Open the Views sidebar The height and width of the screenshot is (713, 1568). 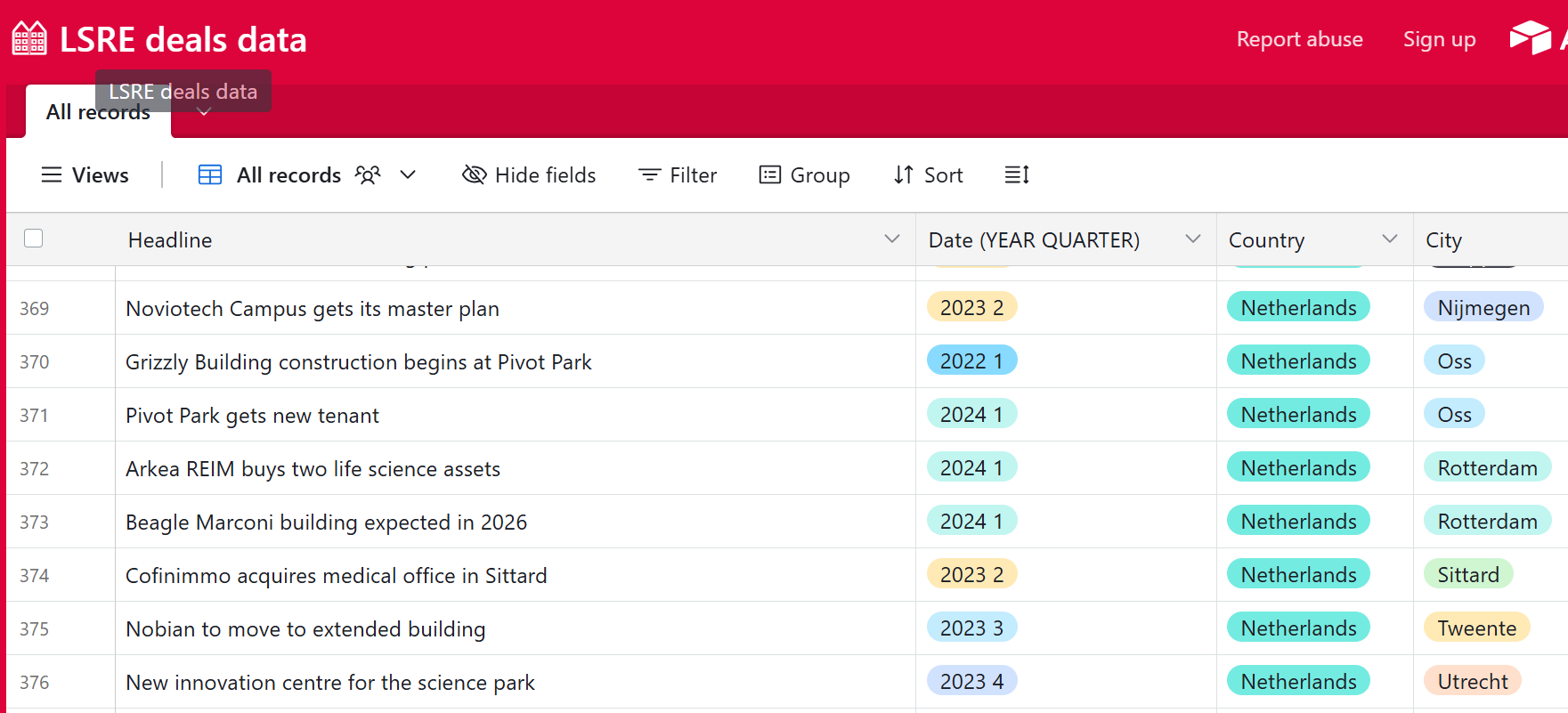85,175
